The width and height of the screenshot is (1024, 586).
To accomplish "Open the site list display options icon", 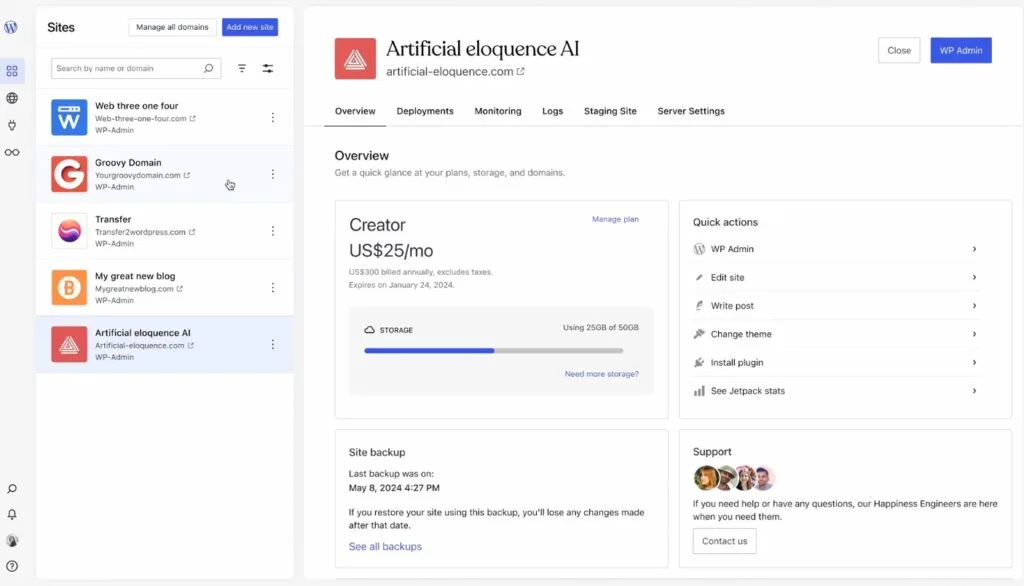I will tap(268, 68).
